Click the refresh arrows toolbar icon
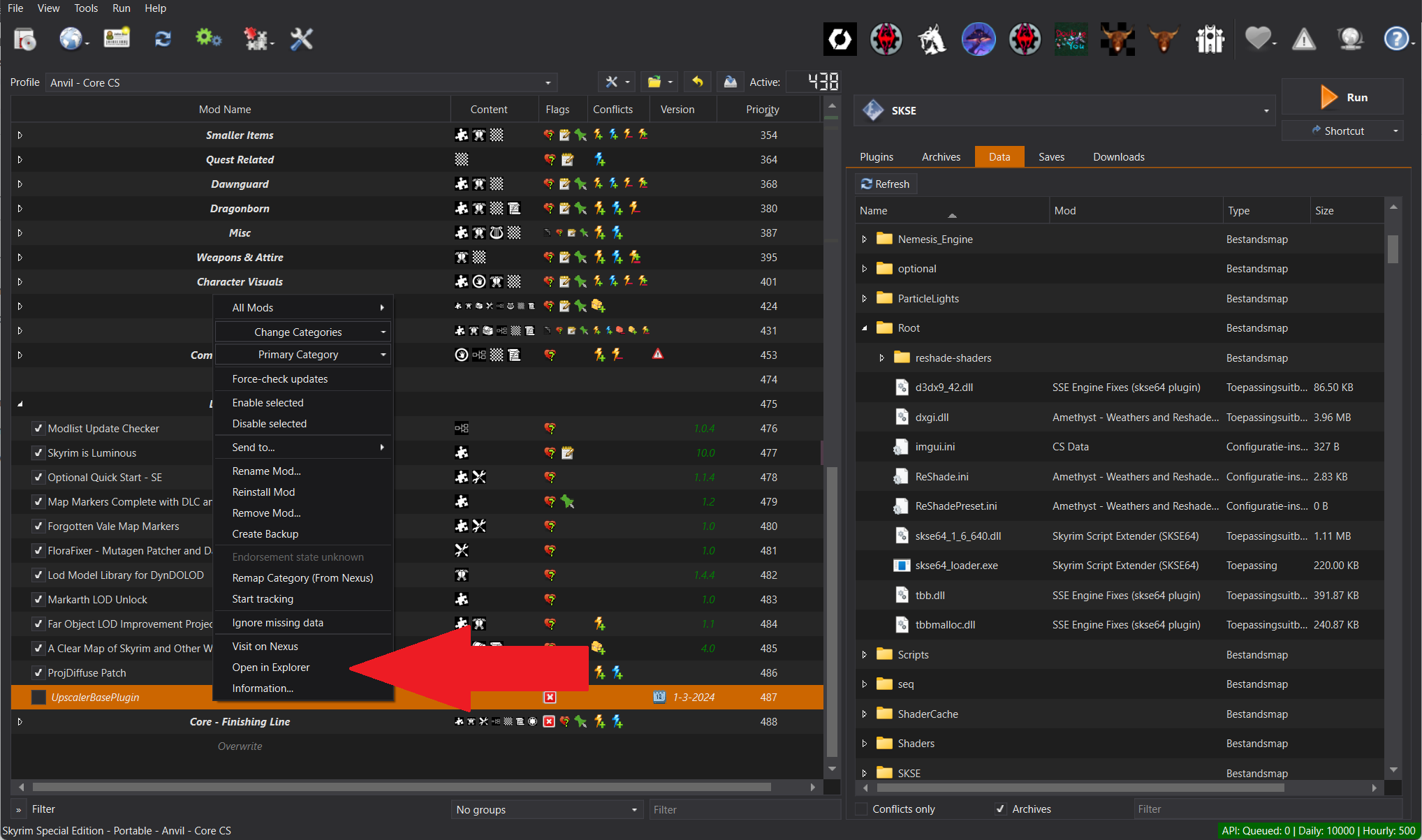Viewport: 1422px width, 840px height. click(x=163, y=39)
